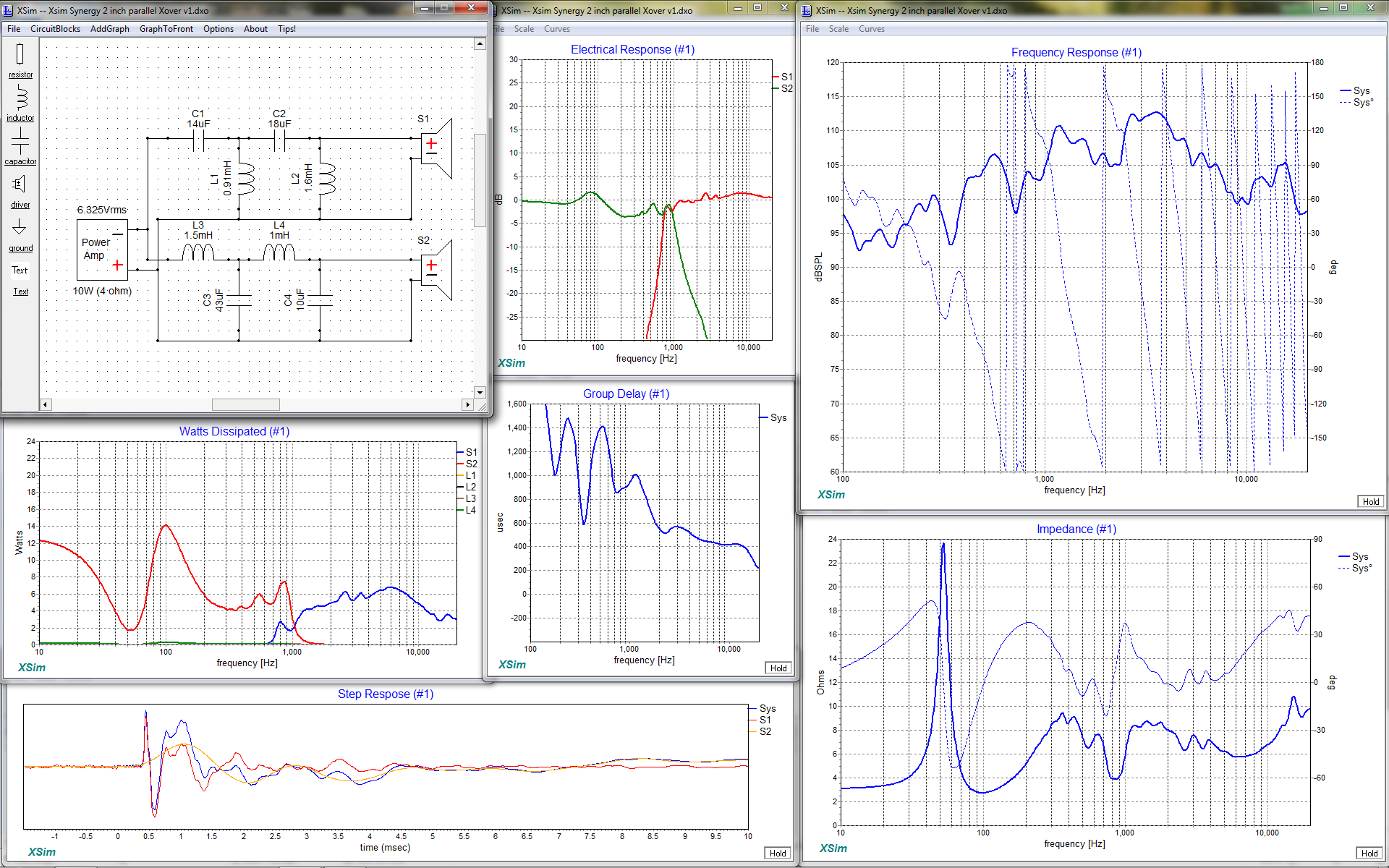
Task: Click Sys° phase legend in Frequency Response
Action: coord(1356,102)
